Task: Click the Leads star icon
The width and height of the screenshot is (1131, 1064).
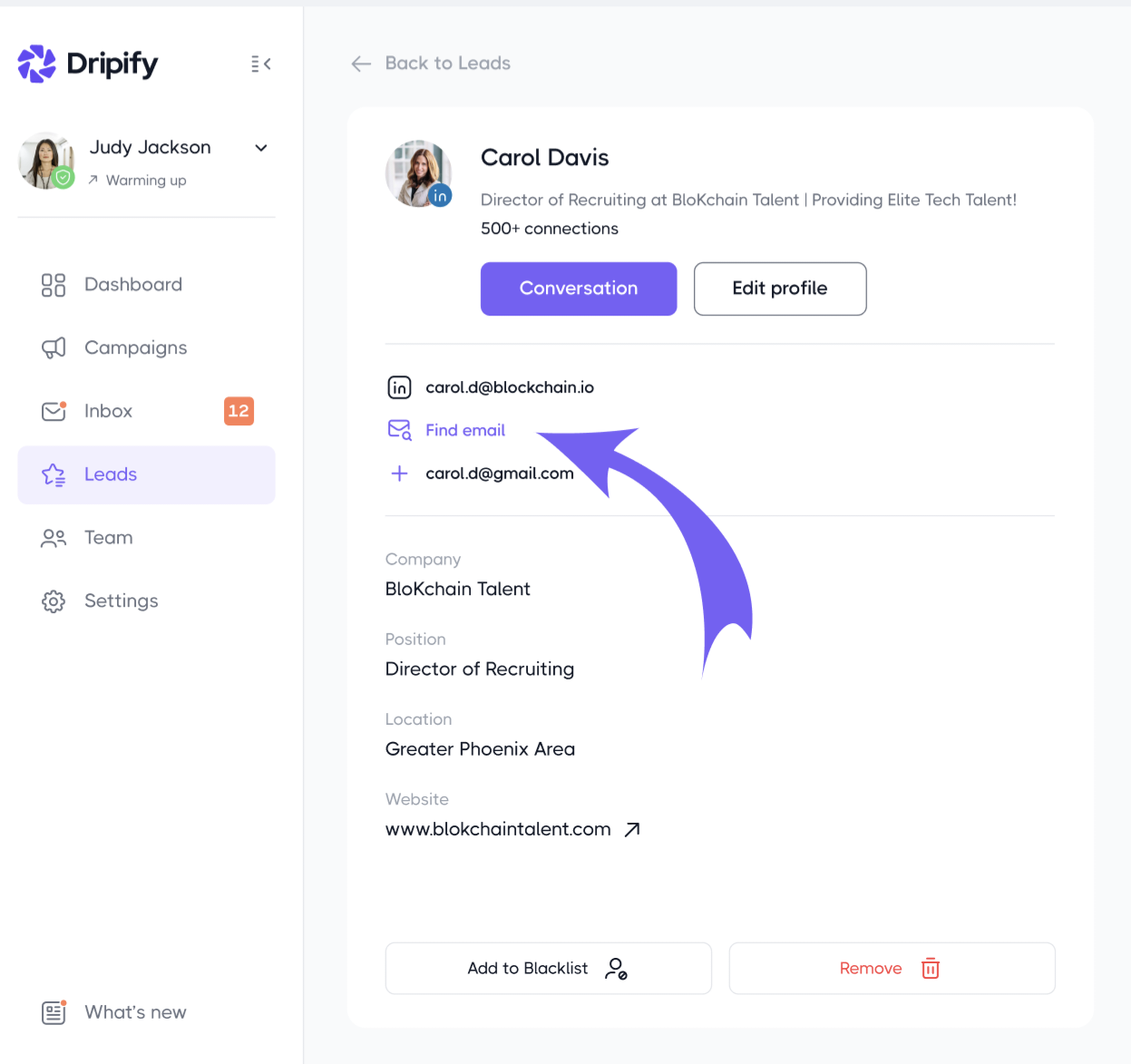Action: click(54, 475)
